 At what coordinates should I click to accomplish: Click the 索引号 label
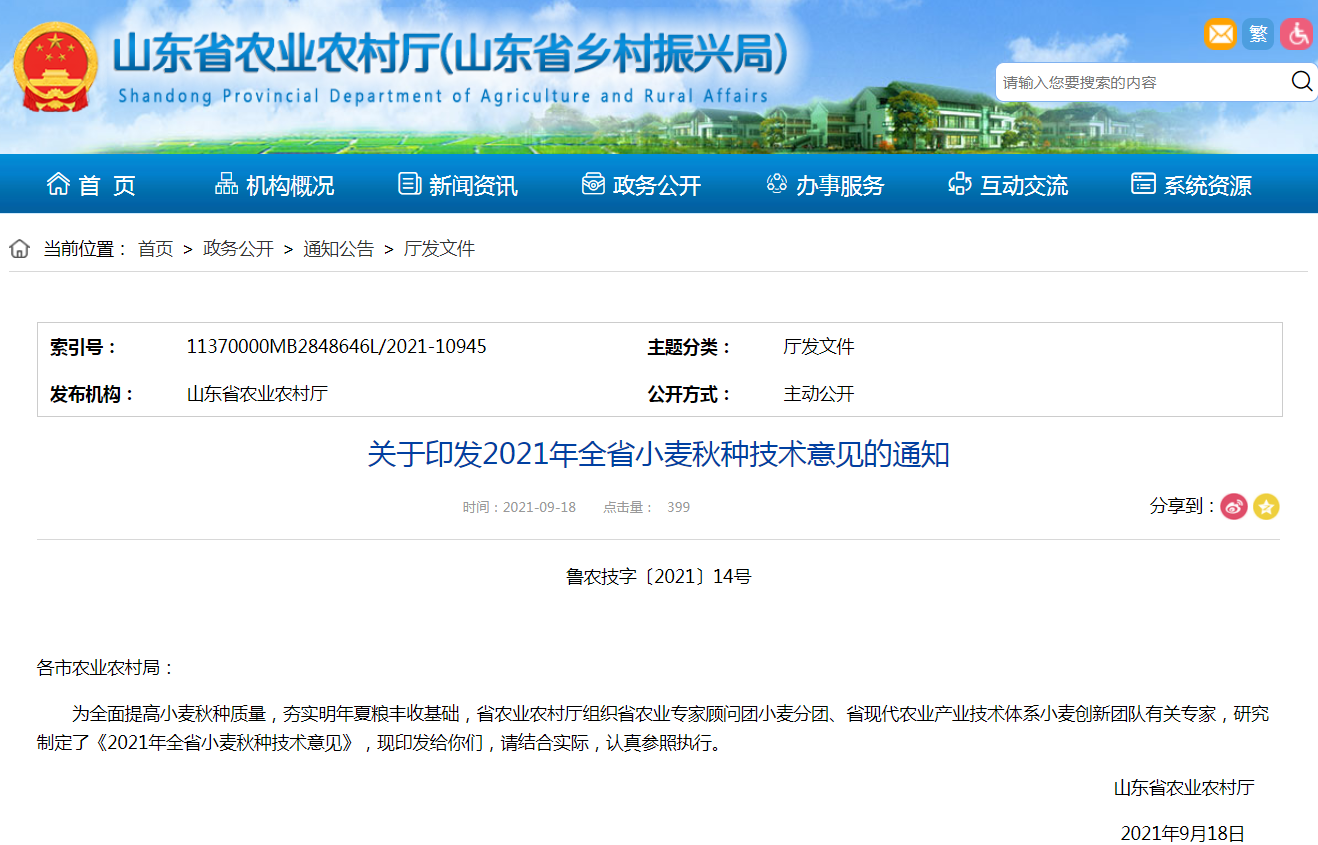83,348
